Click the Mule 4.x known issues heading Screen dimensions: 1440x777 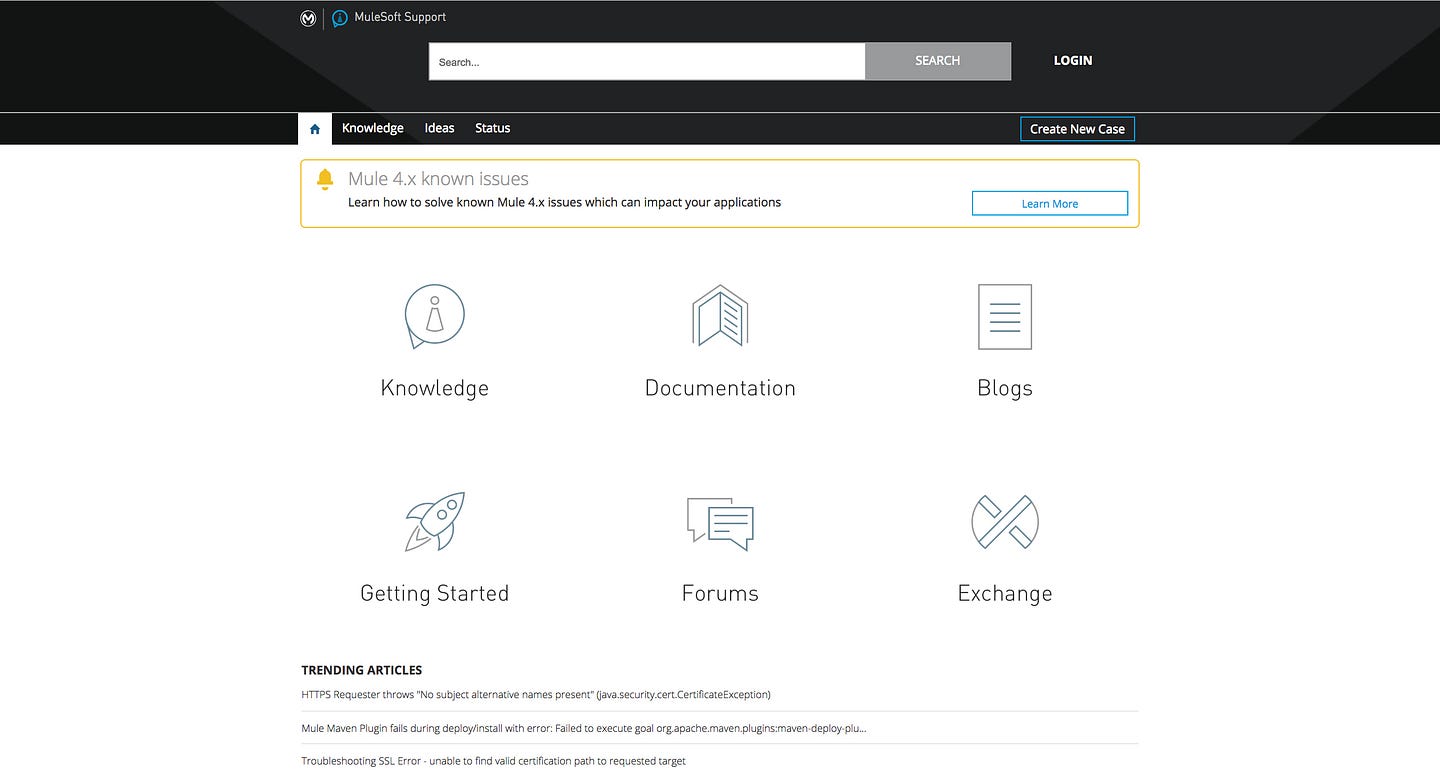click(438, 179)
